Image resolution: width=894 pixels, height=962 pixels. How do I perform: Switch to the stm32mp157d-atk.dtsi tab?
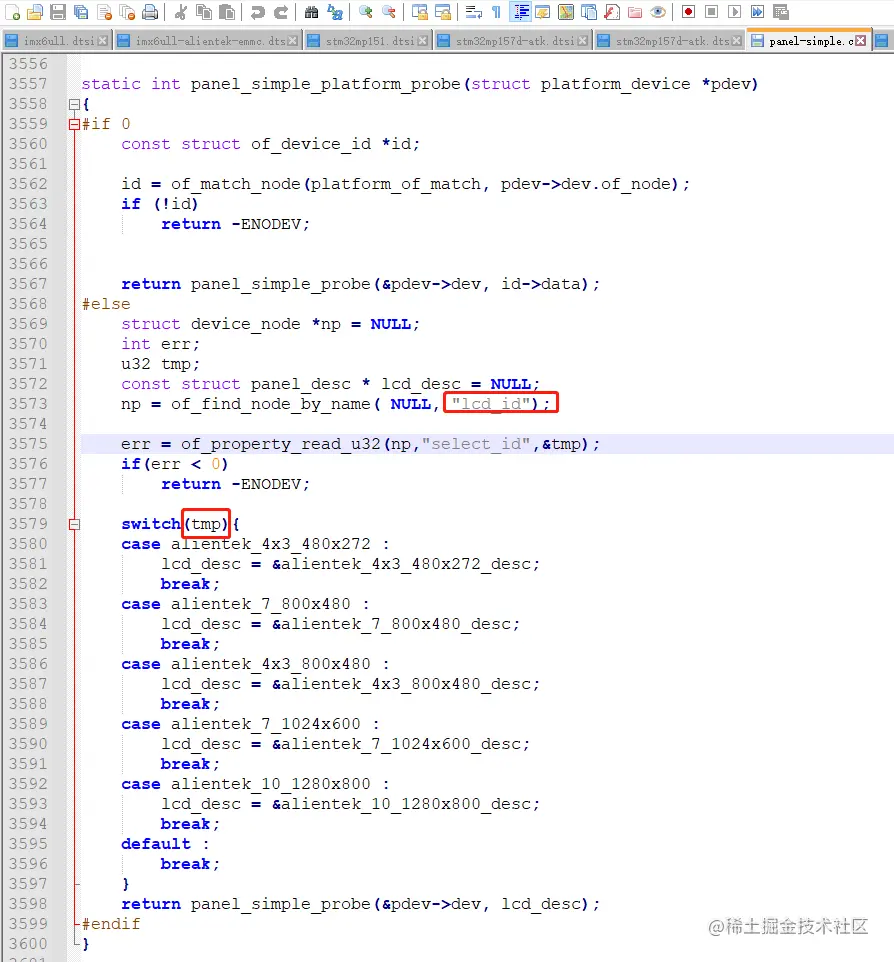pos(515,41)
